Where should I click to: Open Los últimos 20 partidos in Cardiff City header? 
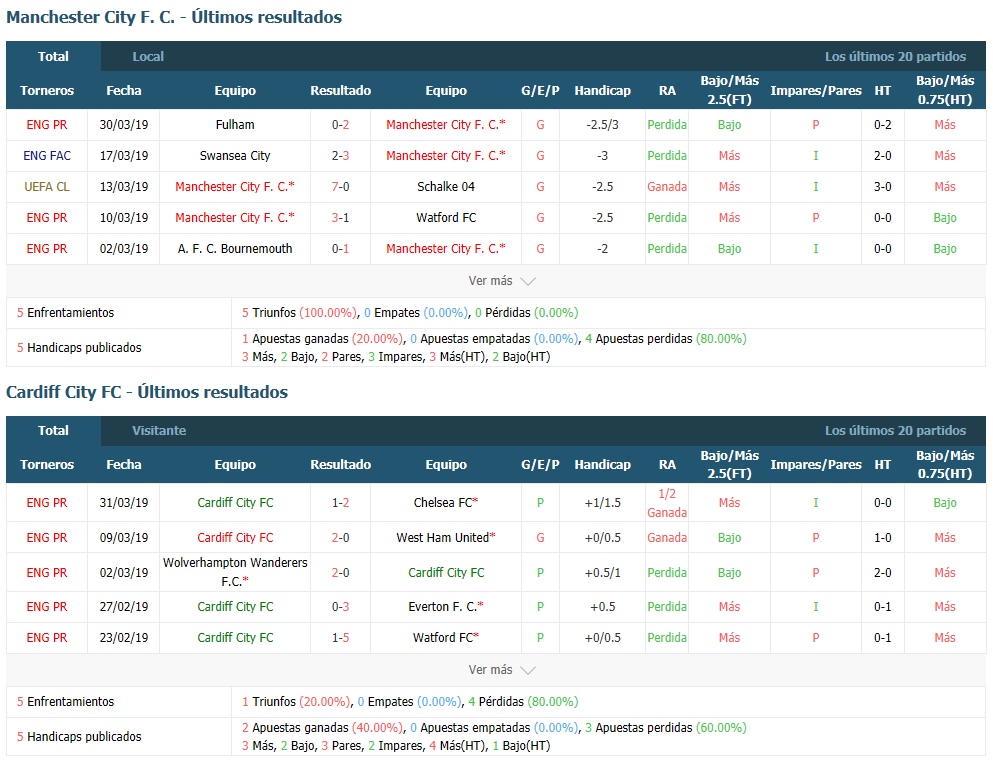[x=895, y=431]
